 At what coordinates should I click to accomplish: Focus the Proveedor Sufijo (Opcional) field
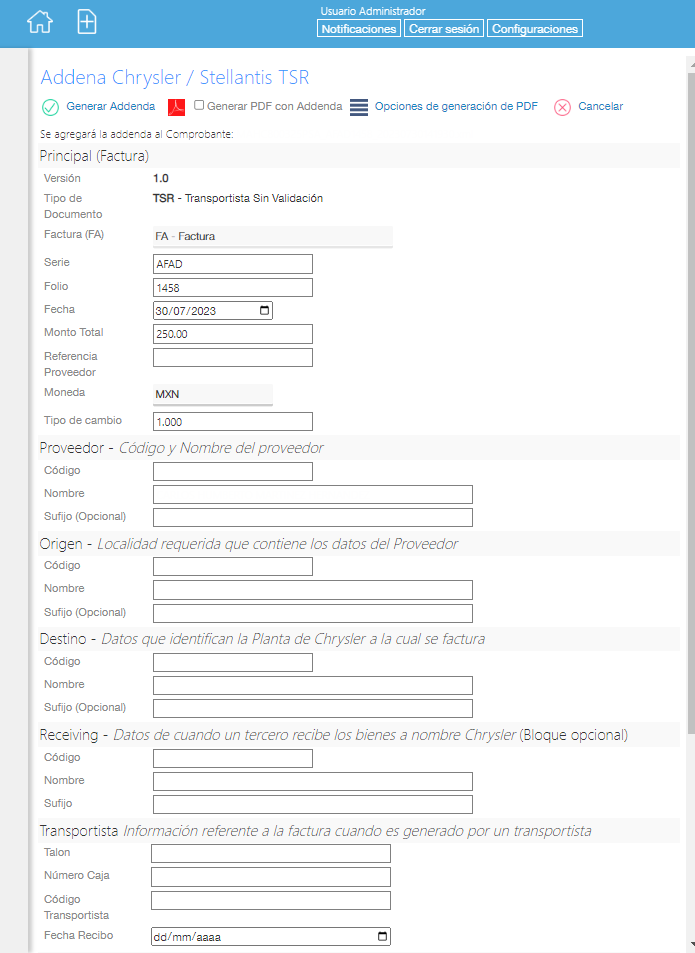coord(313,518)
